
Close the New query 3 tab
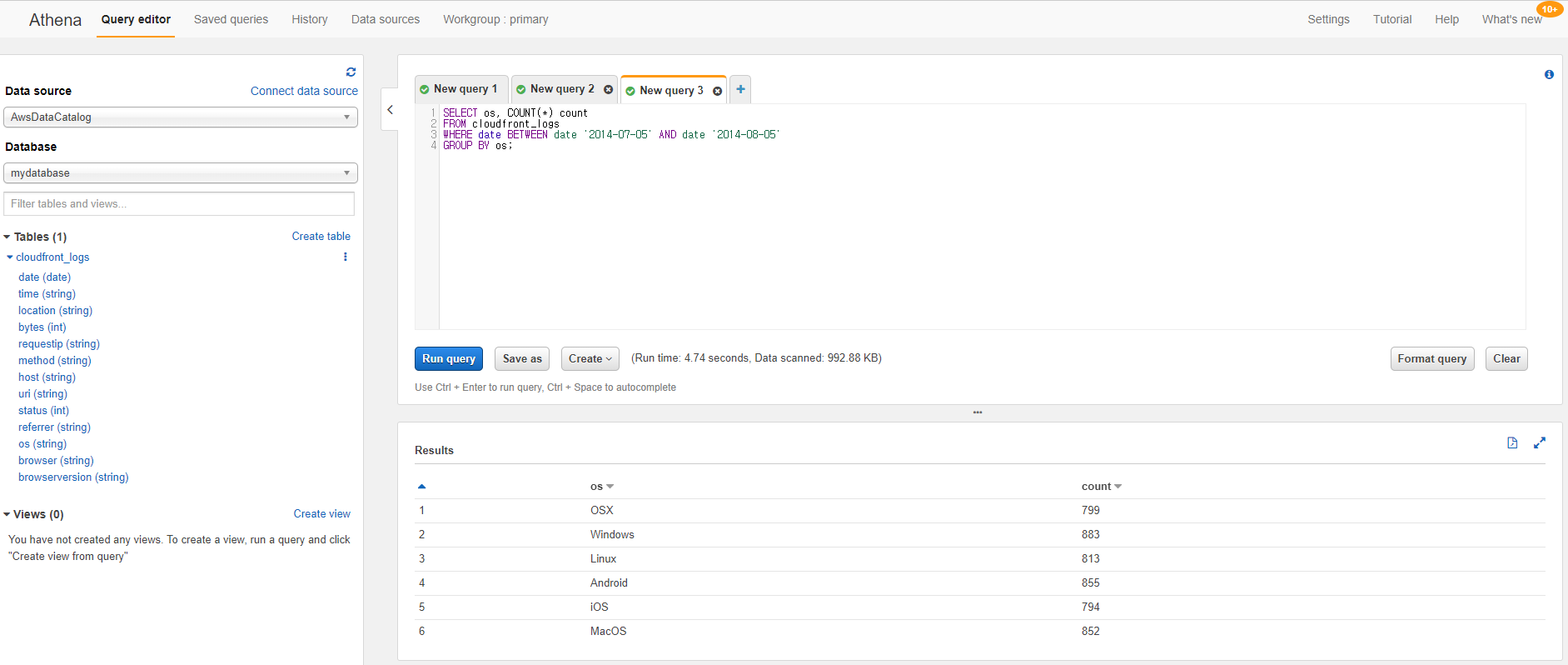point(717,91)
